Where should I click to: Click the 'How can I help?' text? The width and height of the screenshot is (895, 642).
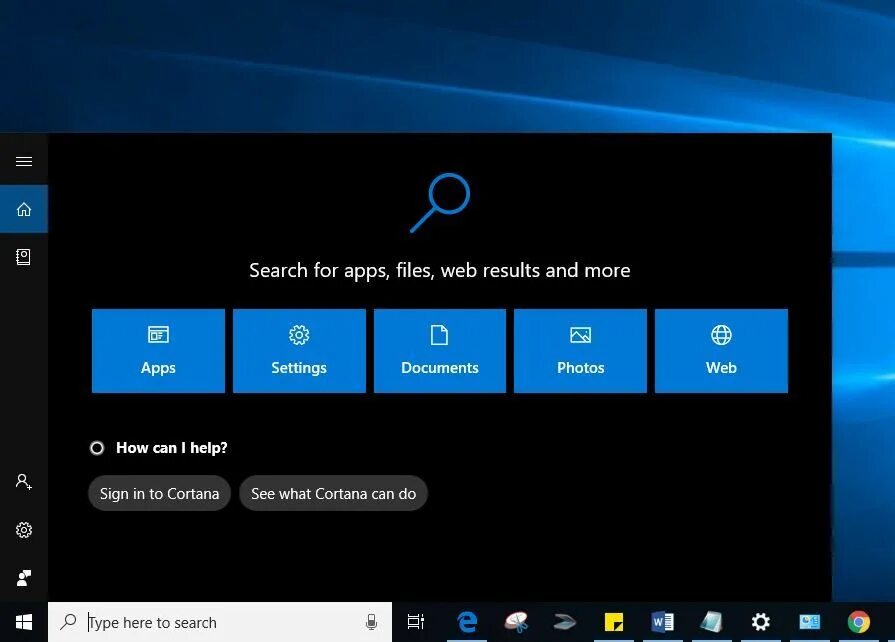click(171, 448)
